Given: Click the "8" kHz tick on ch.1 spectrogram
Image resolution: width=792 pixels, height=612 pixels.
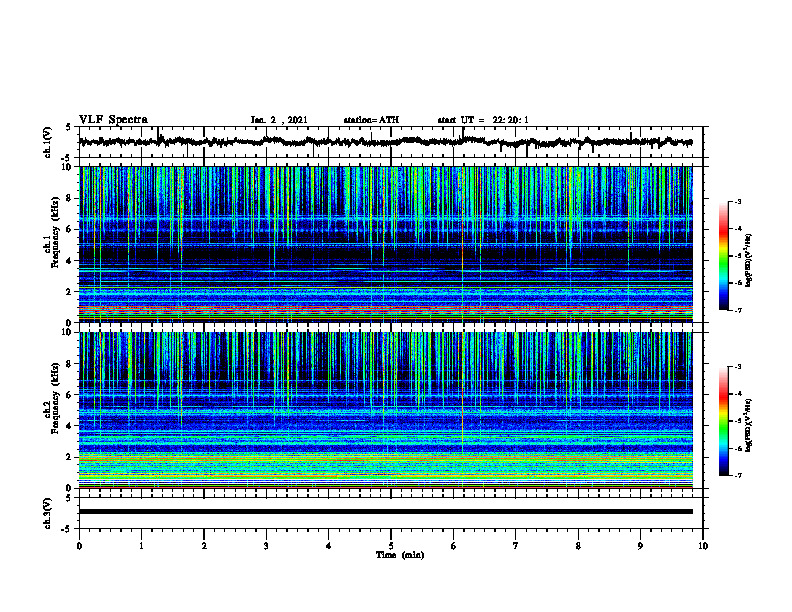Looking at the screenshot, I should coord(69,198).
